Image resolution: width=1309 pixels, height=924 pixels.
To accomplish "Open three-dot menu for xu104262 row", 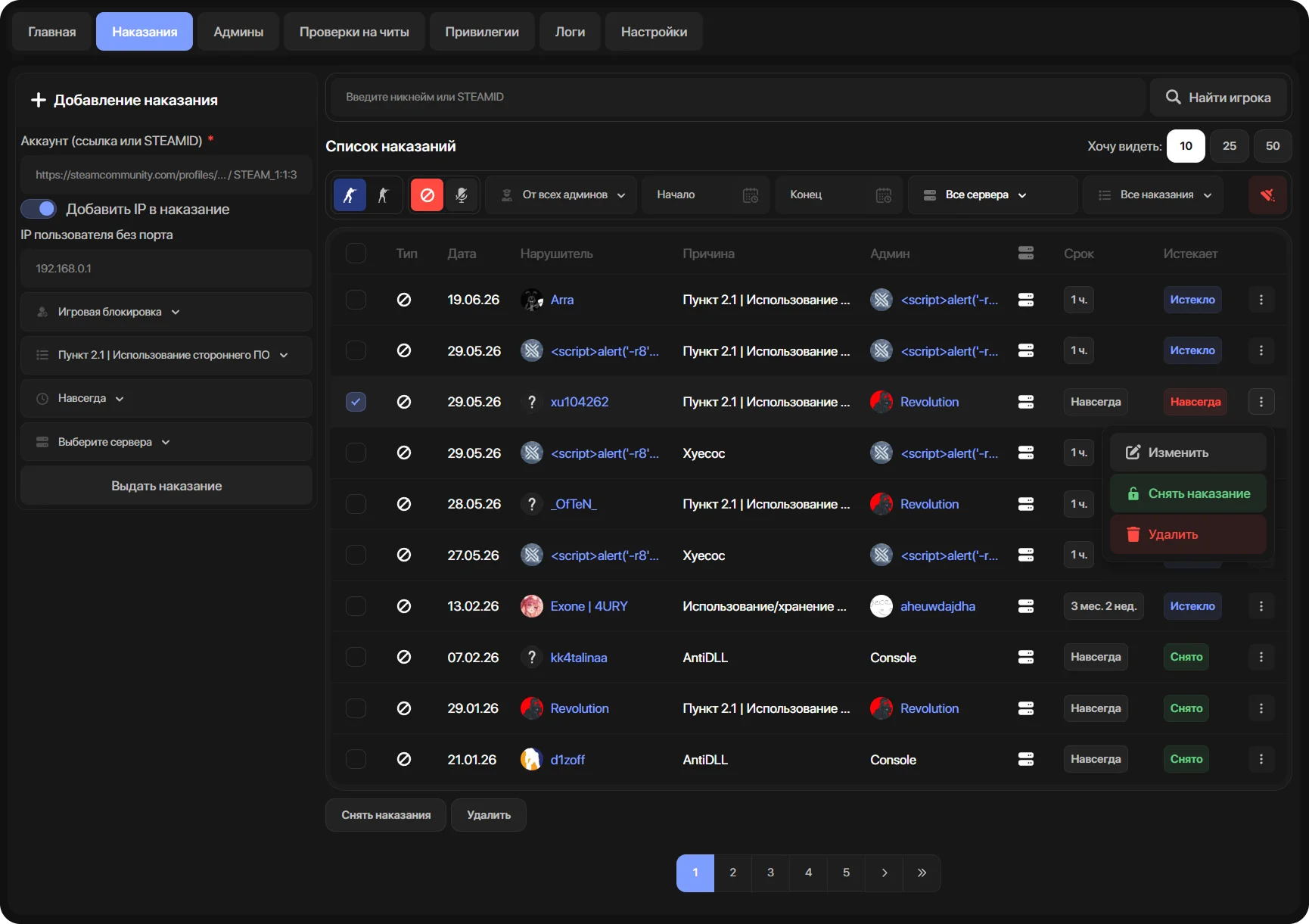I will (1261, 402).
